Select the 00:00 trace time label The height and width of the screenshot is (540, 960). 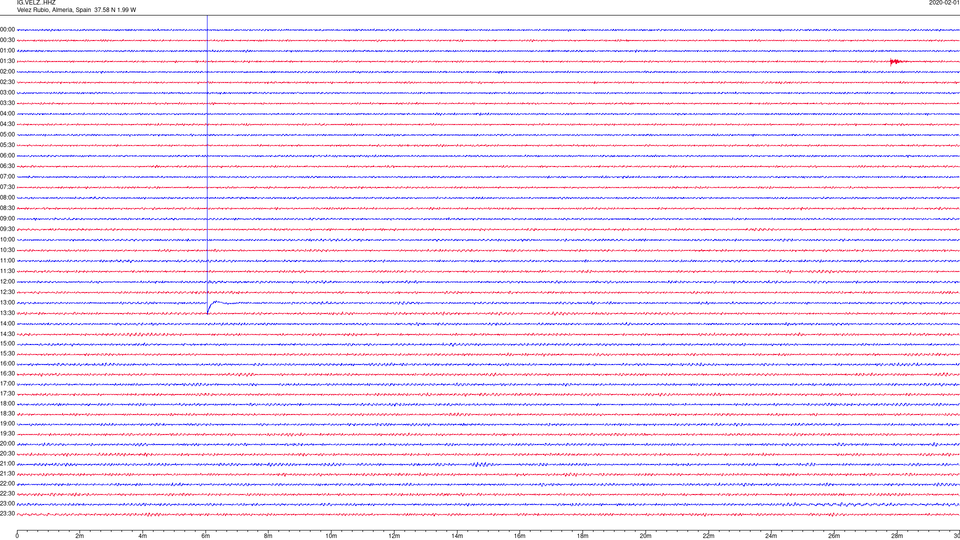(x=7, y=29)
